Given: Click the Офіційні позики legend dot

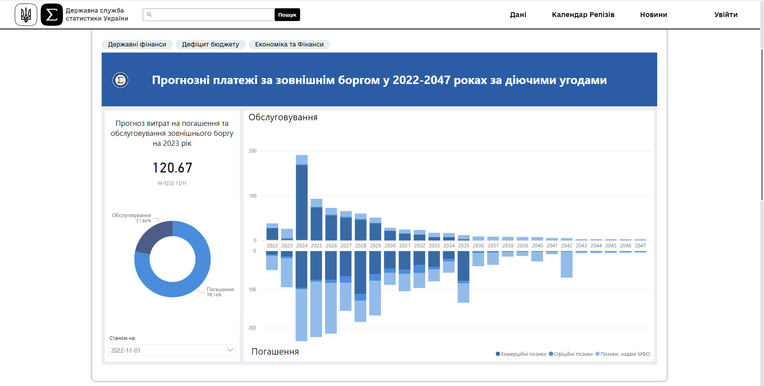Looking at the screenshot, I should (x=551, y=354).
